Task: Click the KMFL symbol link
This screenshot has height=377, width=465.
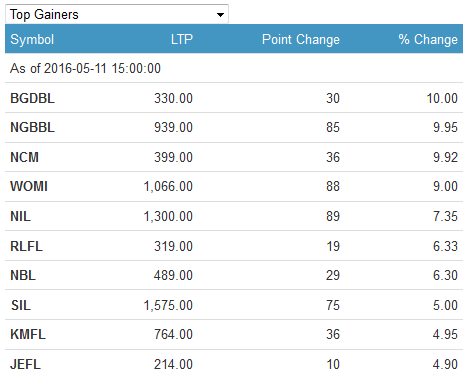Action: 28,334
